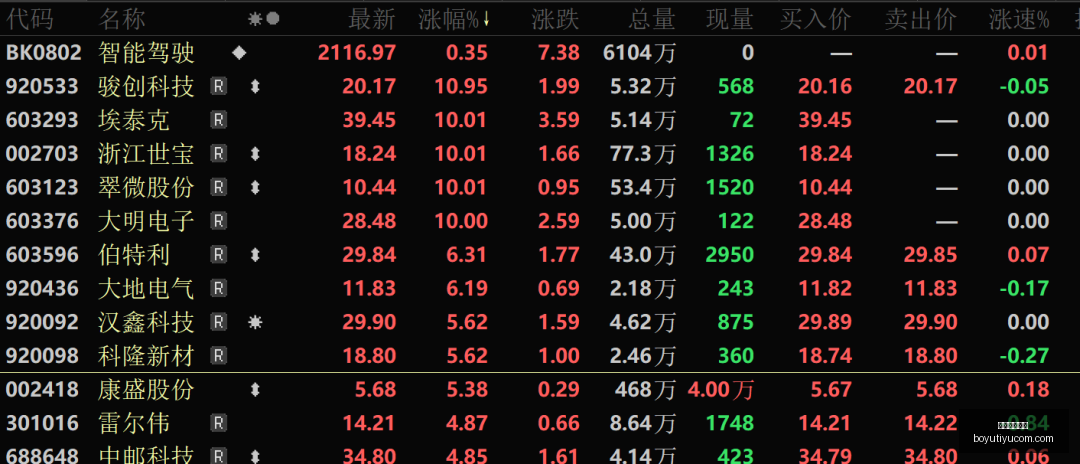
Task: Click the 代码 column header
Action: (x=30, y=20)
